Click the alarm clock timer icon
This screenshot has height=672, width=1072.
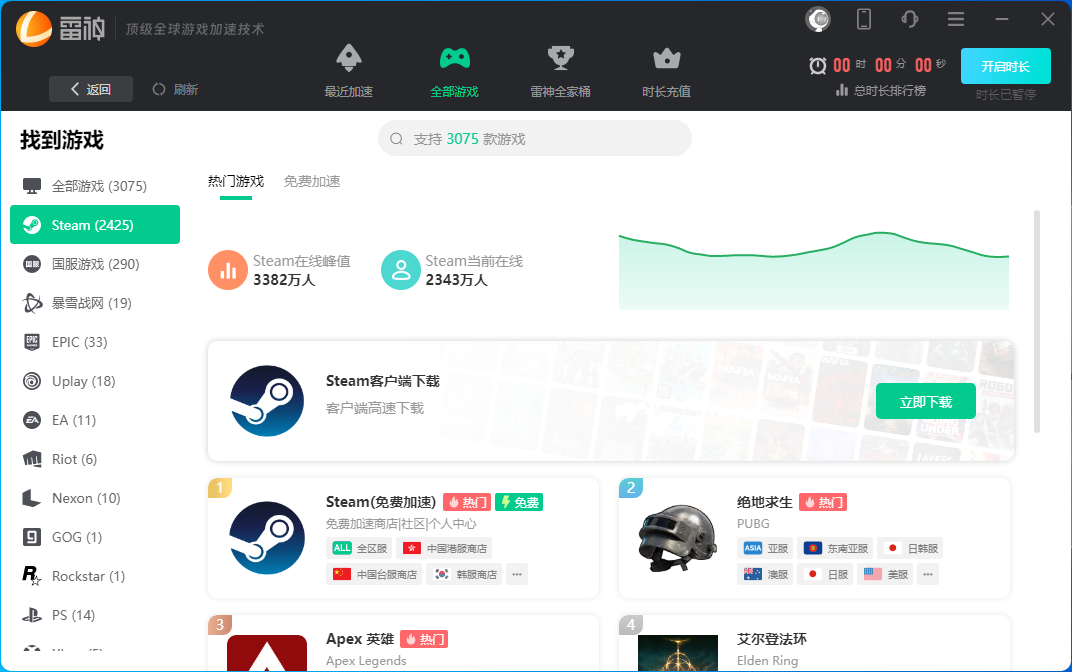click(818, 66)
